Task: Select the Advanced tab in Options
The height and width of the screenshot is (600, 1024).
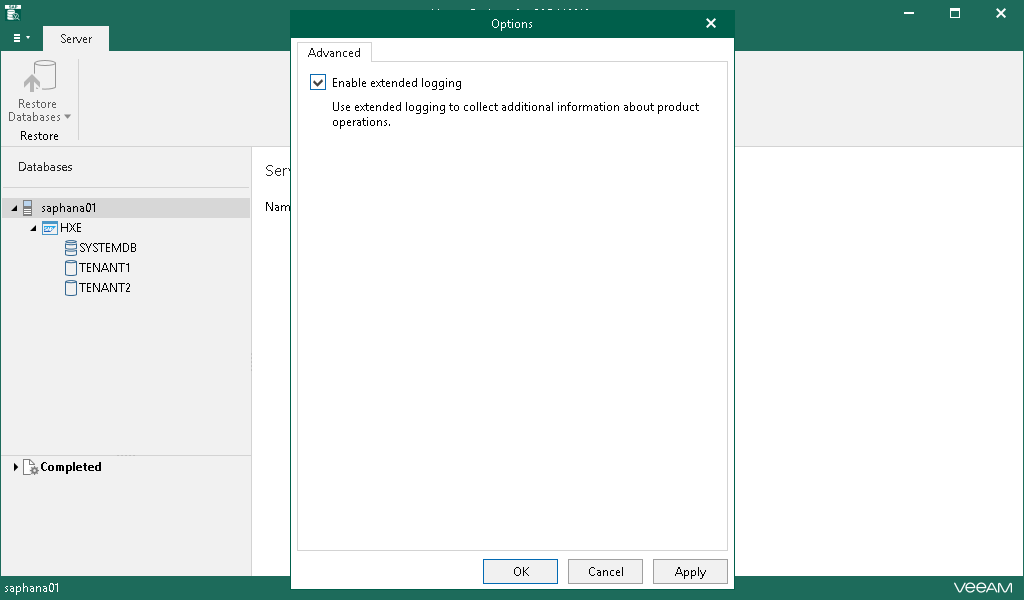Action: pos(334,53)
